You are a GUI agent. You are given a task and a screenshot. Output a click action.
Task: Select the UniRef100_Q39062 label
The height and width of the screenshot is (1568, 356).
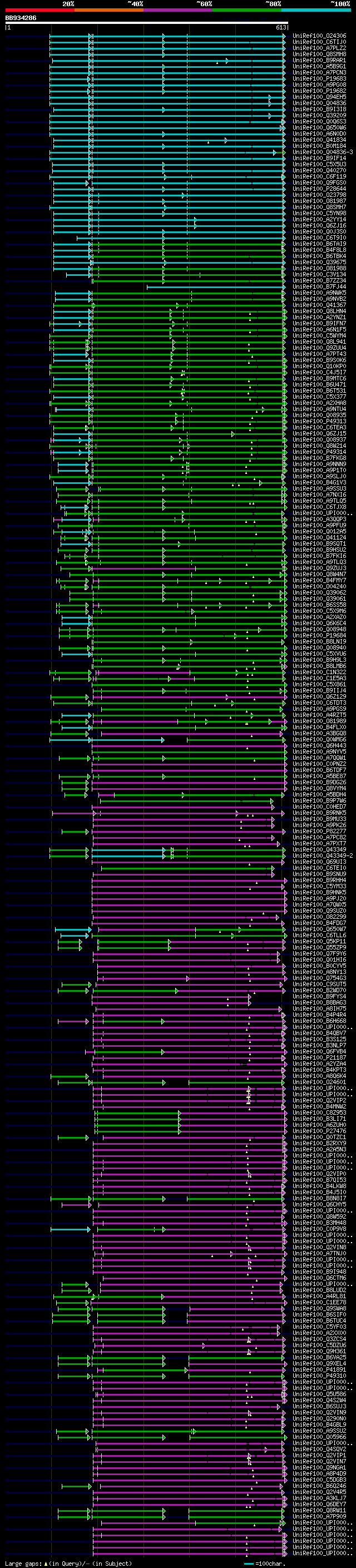point(319,592)
